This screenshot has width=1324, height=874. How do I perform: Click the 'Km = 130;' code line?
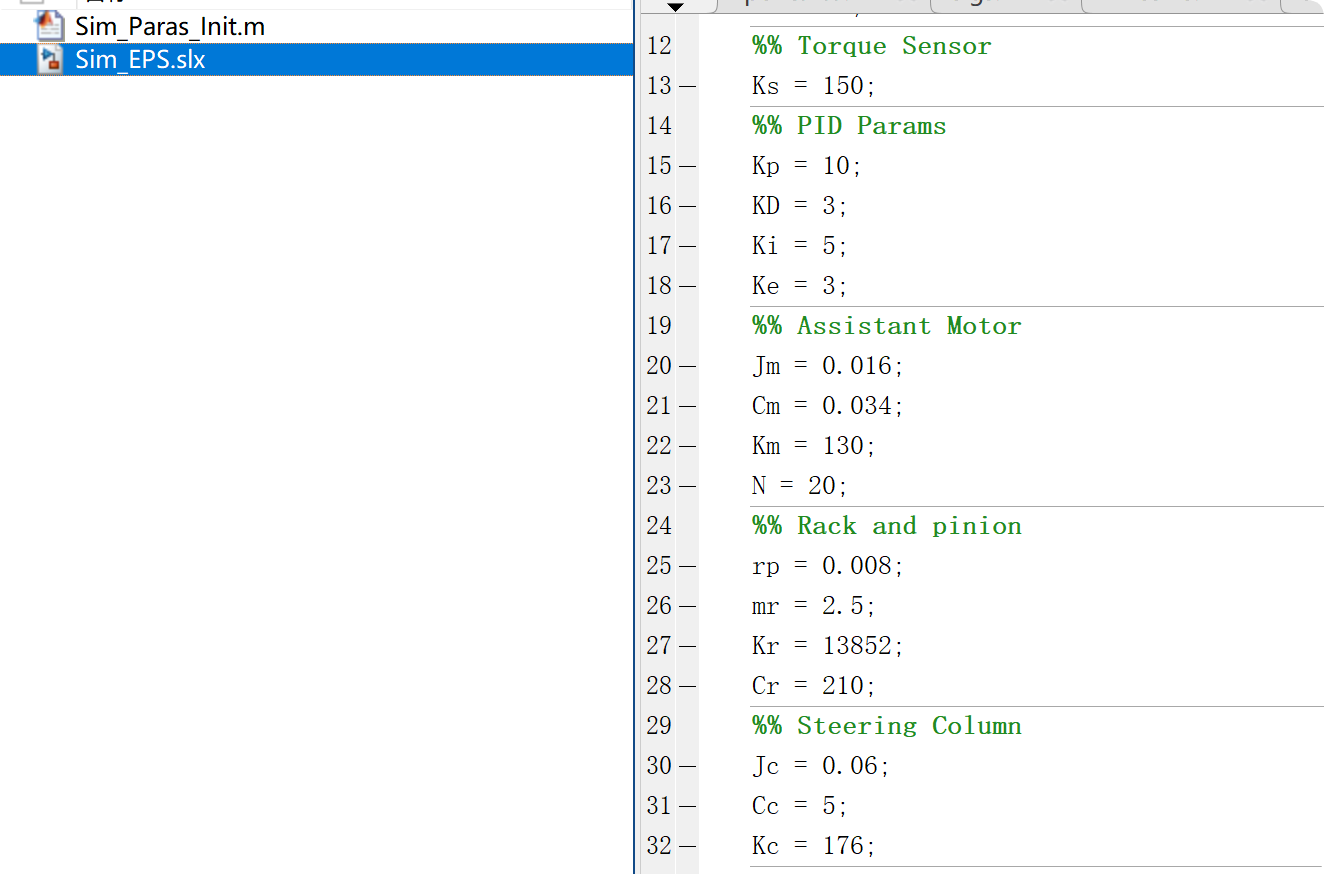pyautogui.click(x=814, y=446)
